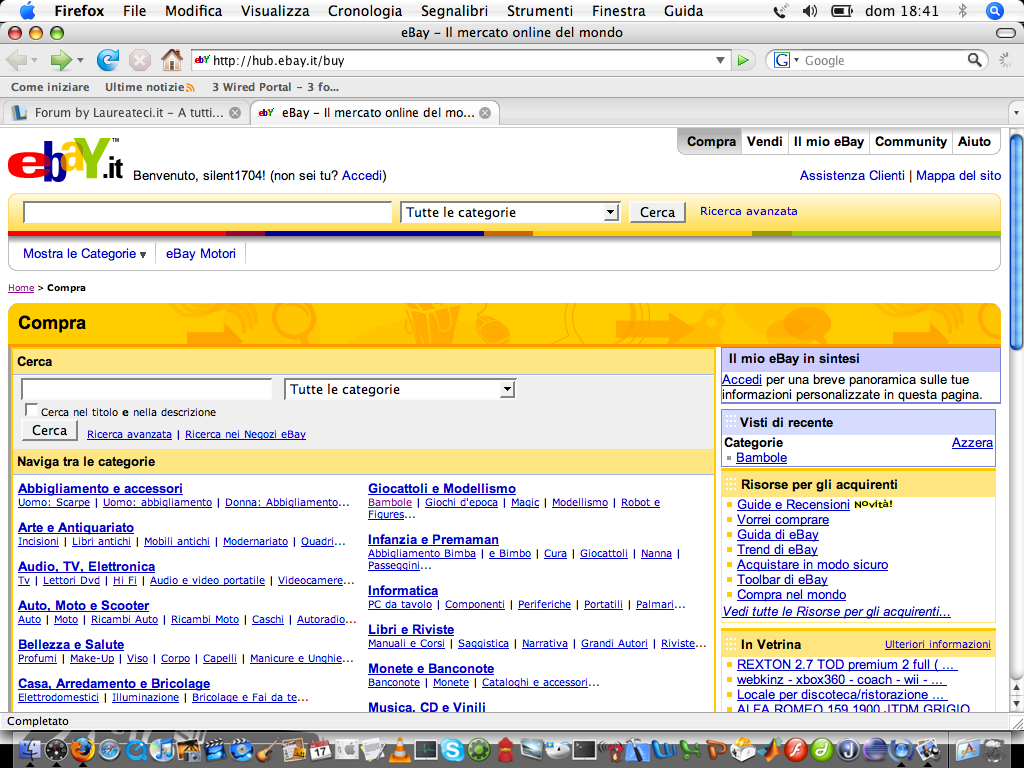Open 'Ulteriori informazioni' in In Vetrina
Image resolution: width=1024 pixels, height=768 pixels.
click(938, 645)
